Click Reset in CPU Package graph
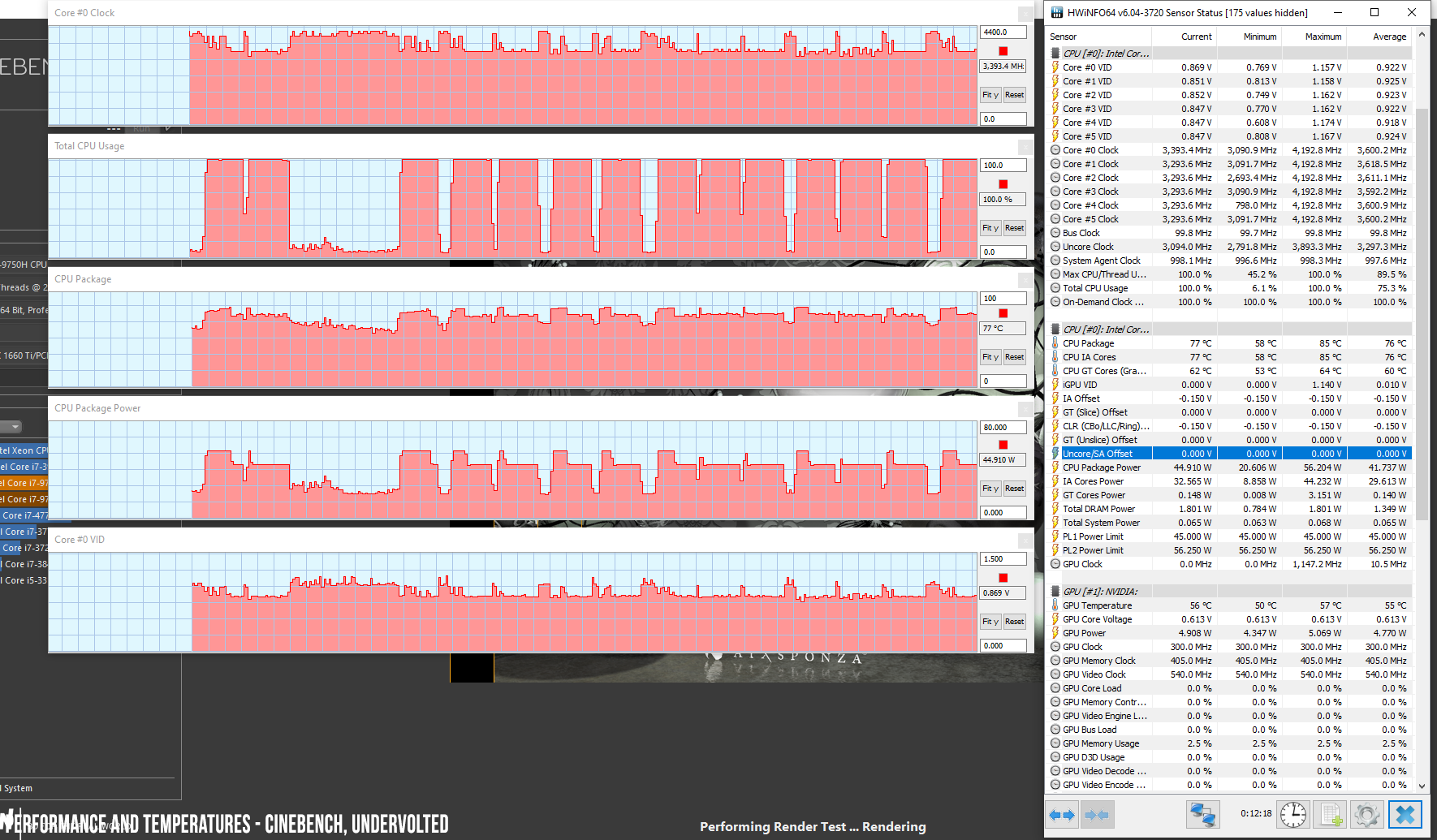The width and height of the screenshot is (1437, 840). (x=1015, y=357)
